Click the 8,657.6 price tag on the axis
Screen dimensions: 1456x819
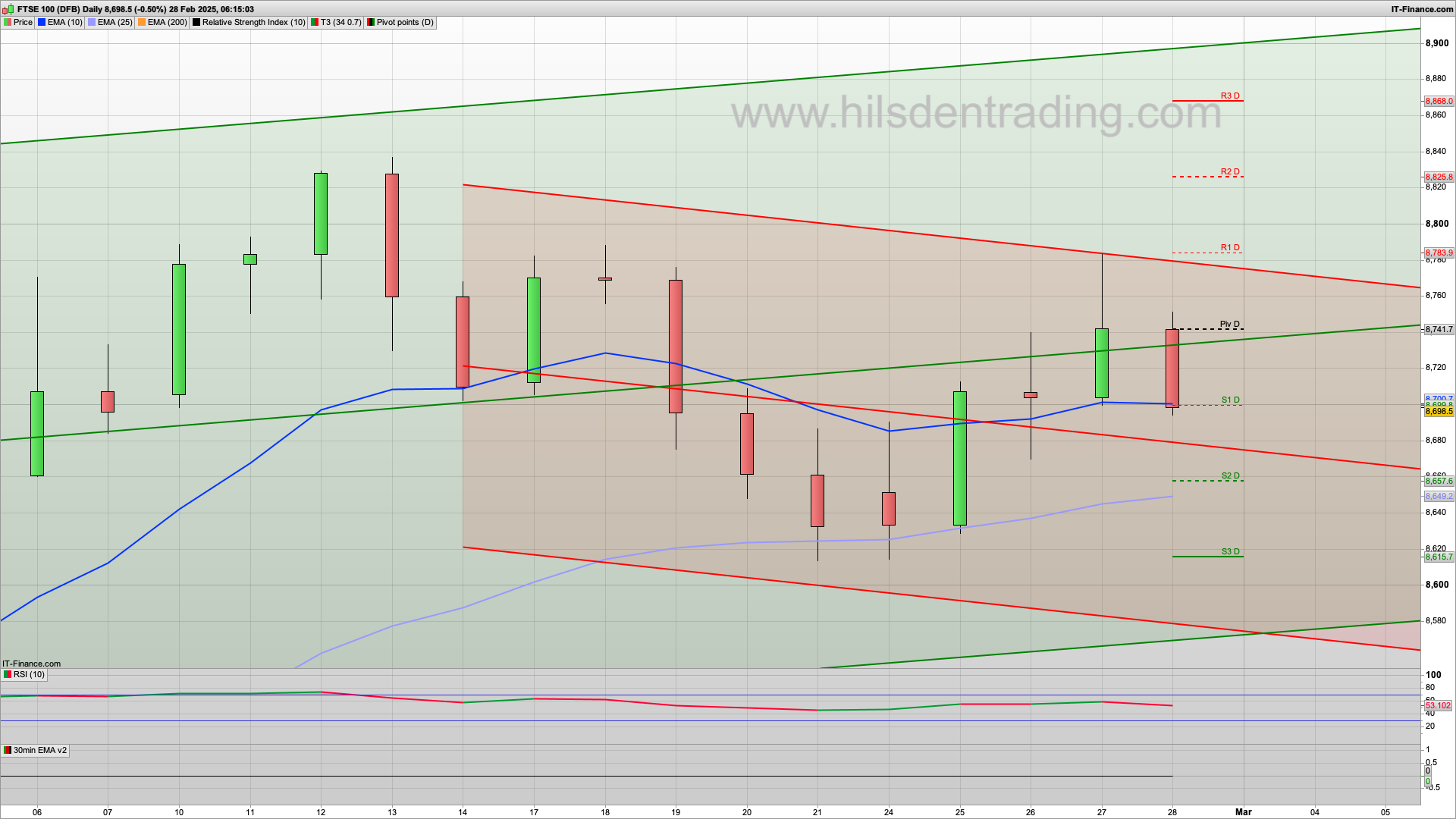[x=1439, y=481]
